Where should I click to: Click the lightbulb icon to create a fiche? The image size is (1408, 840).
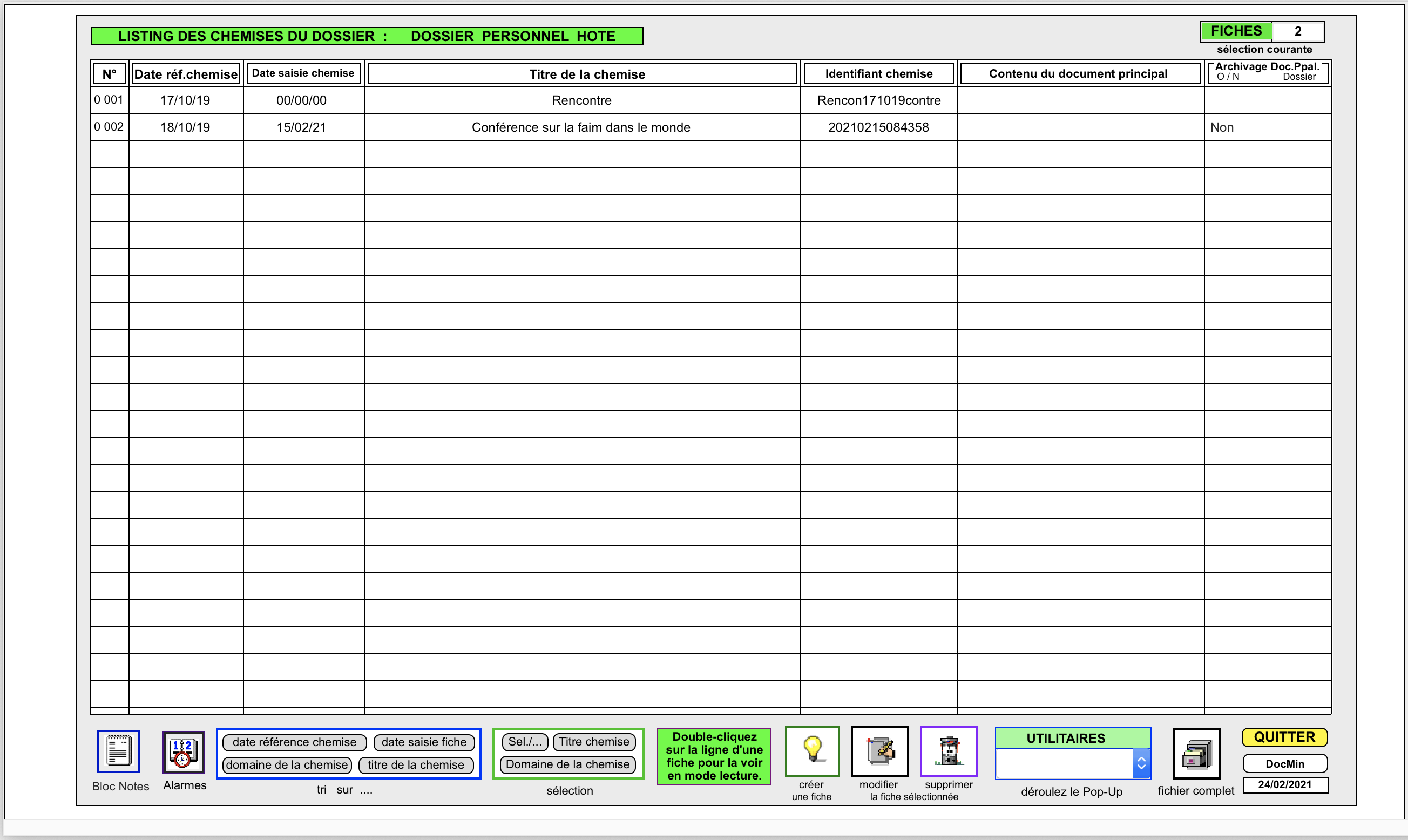pos(812,751)
